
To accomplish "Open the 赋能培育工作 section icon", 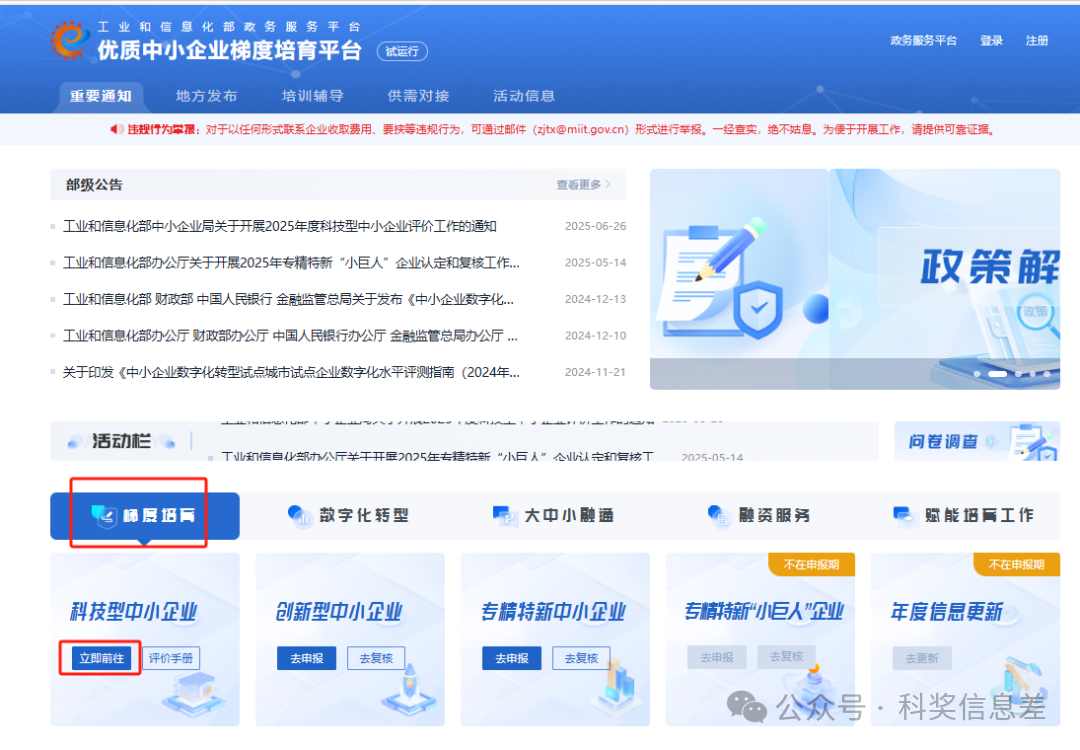I will pos(903,514).
